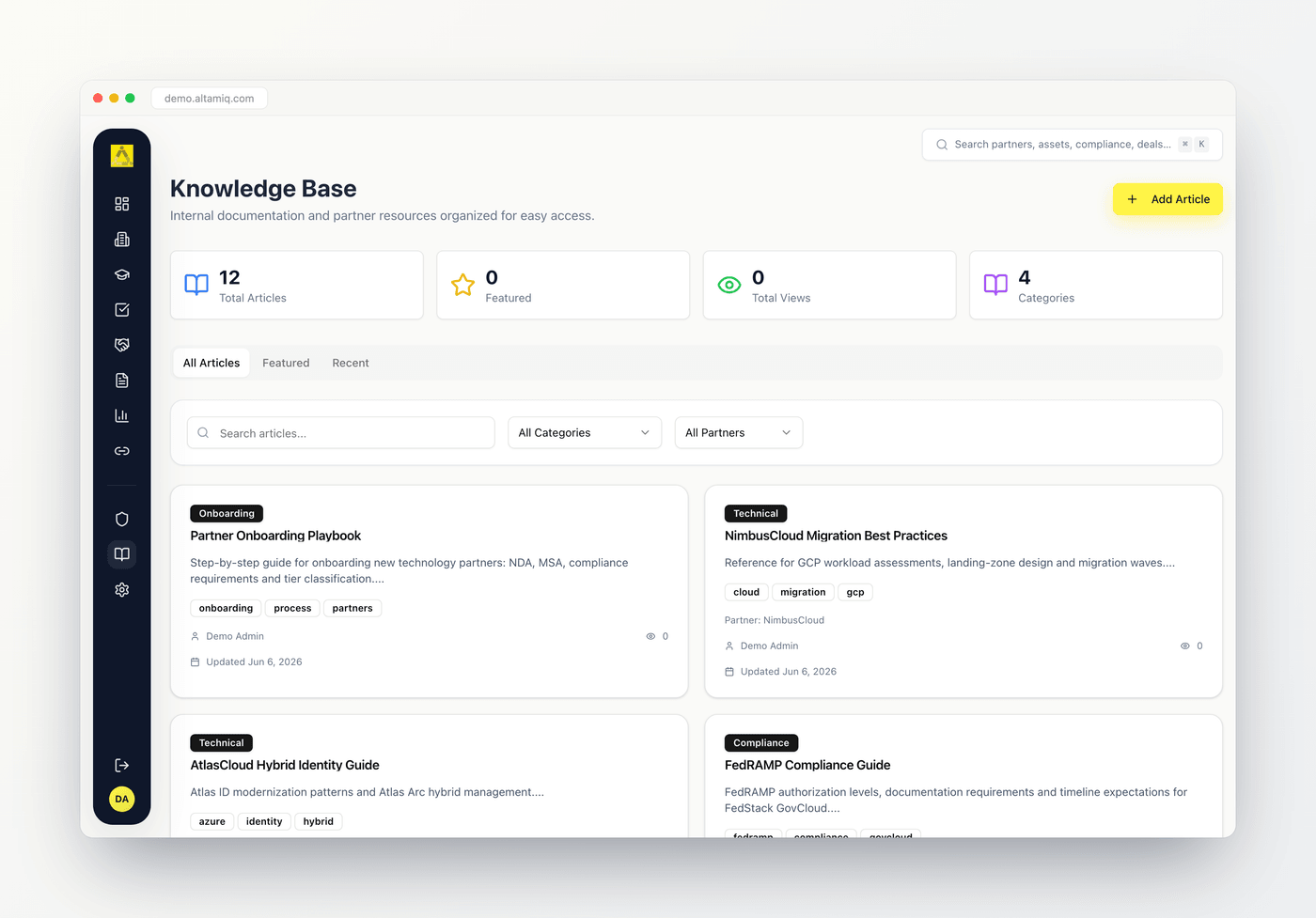
Task: Click the 'gcp' tag
Action: click(x=855, y=592)
